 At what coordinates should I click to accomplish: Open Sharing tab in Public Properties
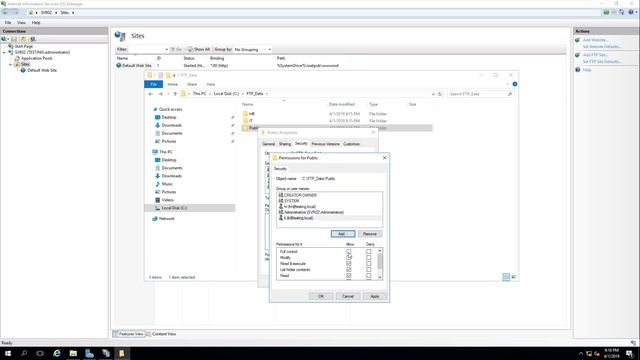coord(285,144)
